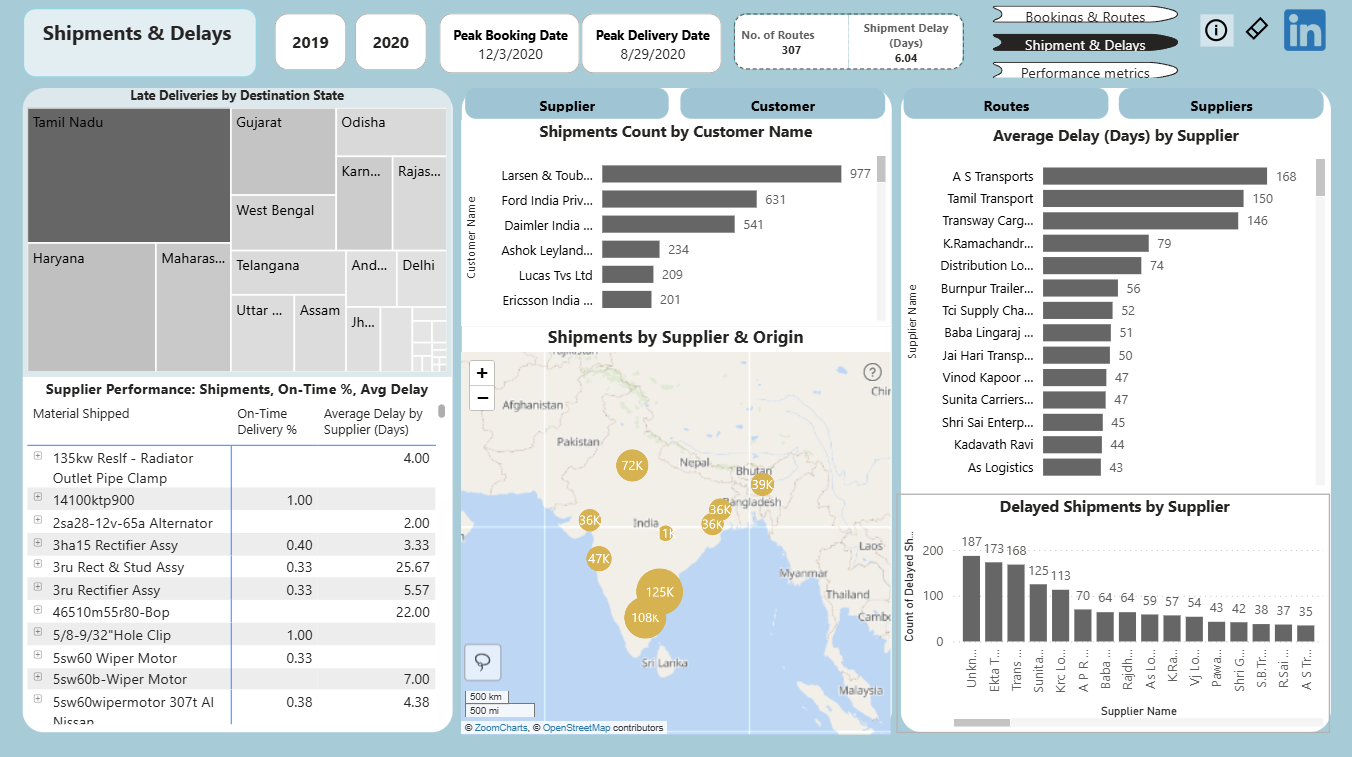Image resolution: width=1352 pixels, height=757 pixels.
Task: Filter the report to year 2019
Action: pyautogui.click(x=310, y=42)
